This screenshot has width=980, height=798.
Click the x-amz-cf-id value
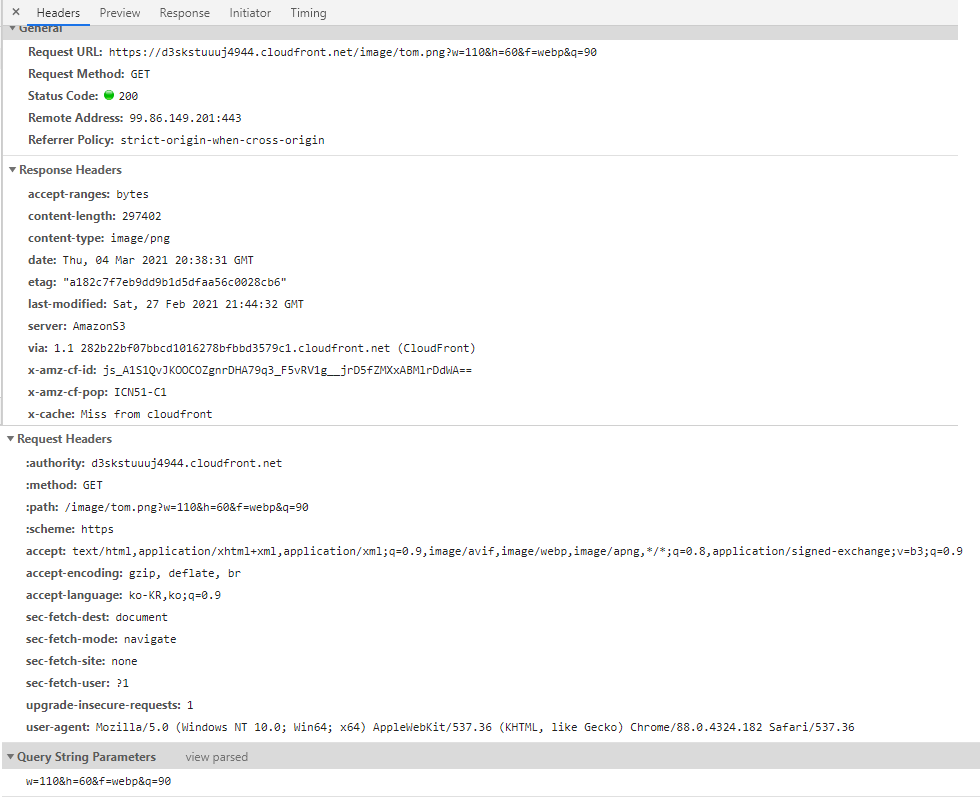click(x=288, y=370)
